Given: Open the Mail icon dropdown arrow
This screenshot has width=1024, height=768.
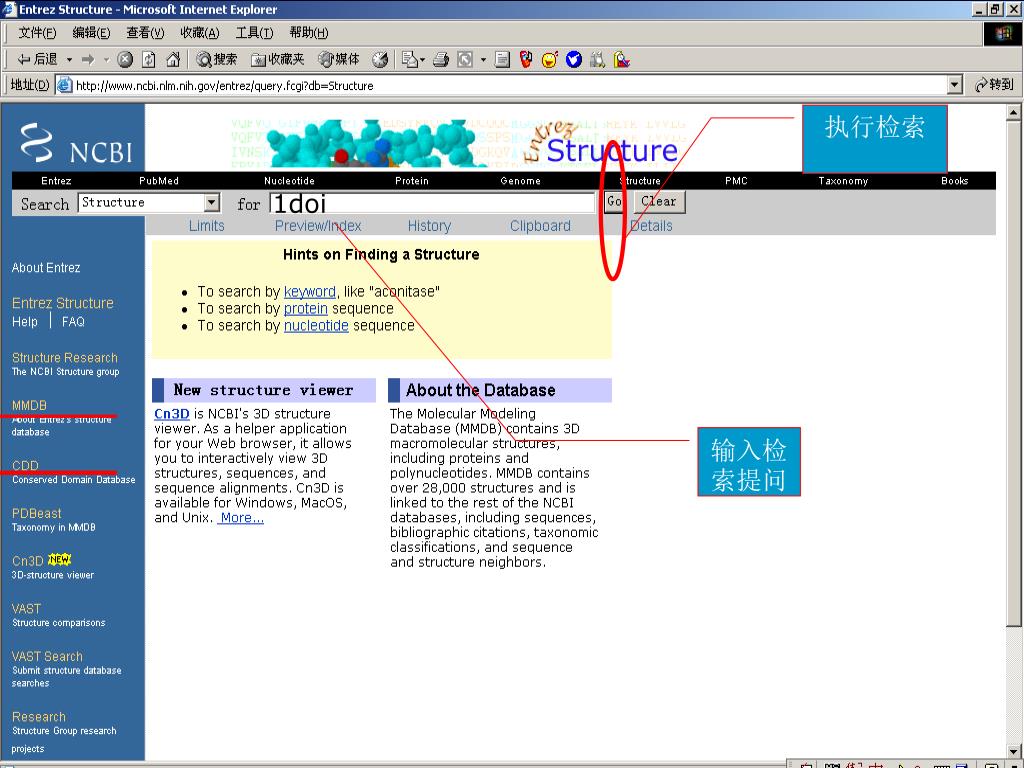Looking at the screenshot, I should click(x=423, y=59).
